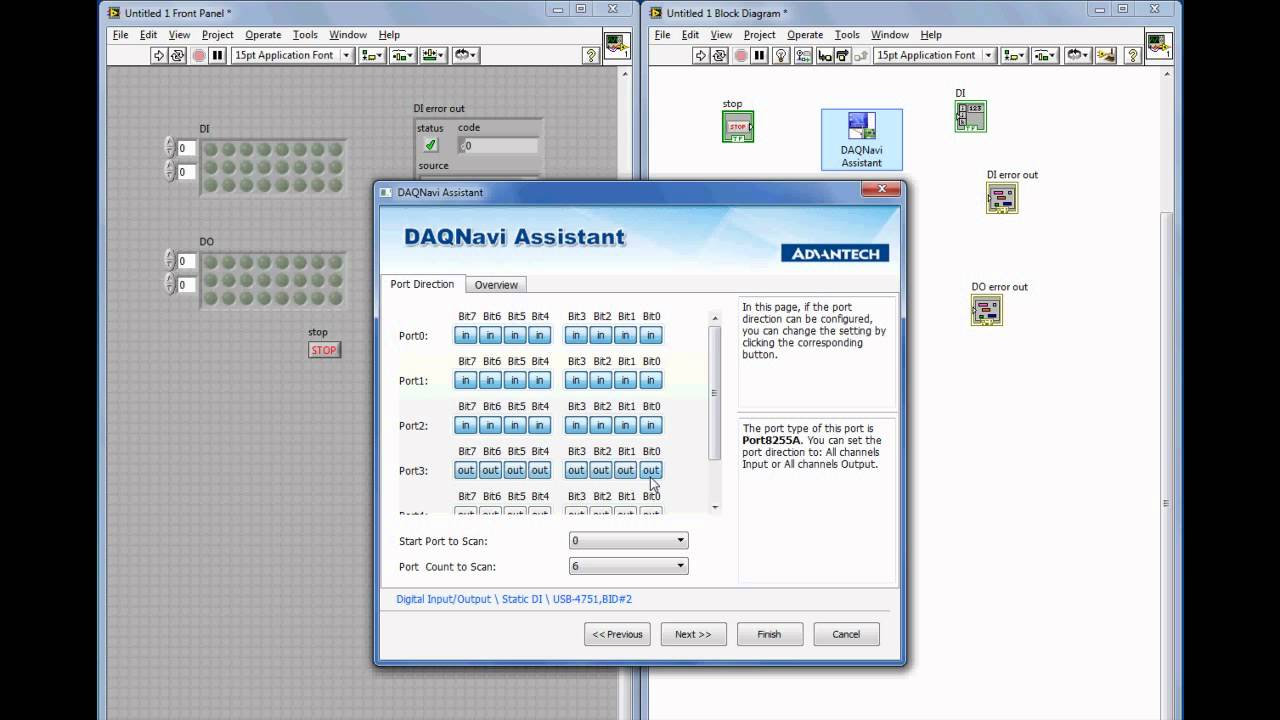This screenshot has height=720, width=1280.
Task: Click Run arrow in Block Diagram toolbar
Action: (x=701, y=55)
